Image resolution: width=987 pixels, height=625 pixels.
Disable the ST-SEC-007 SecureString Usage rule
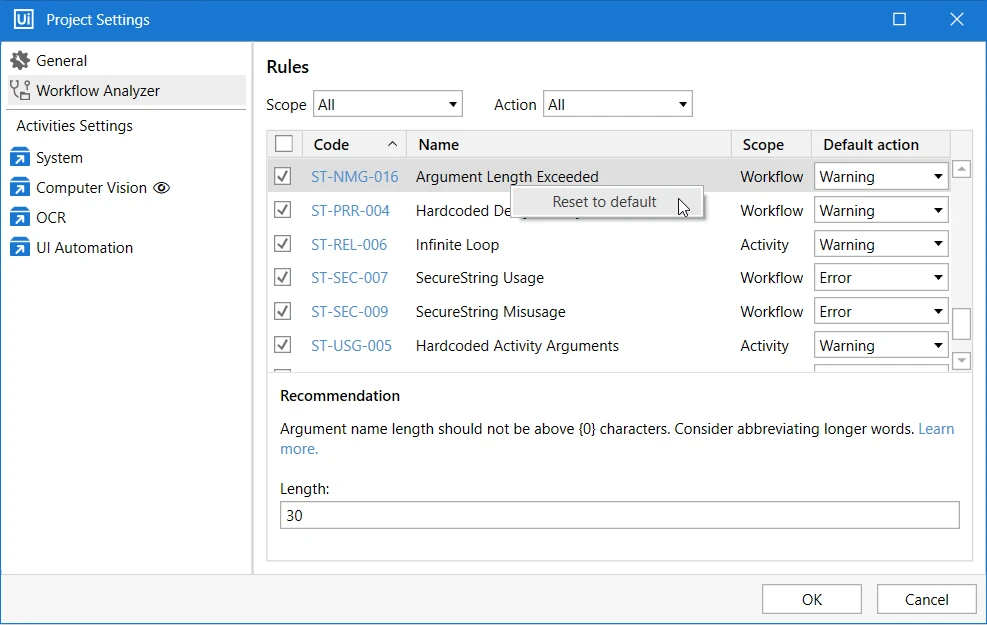(283, 277)
